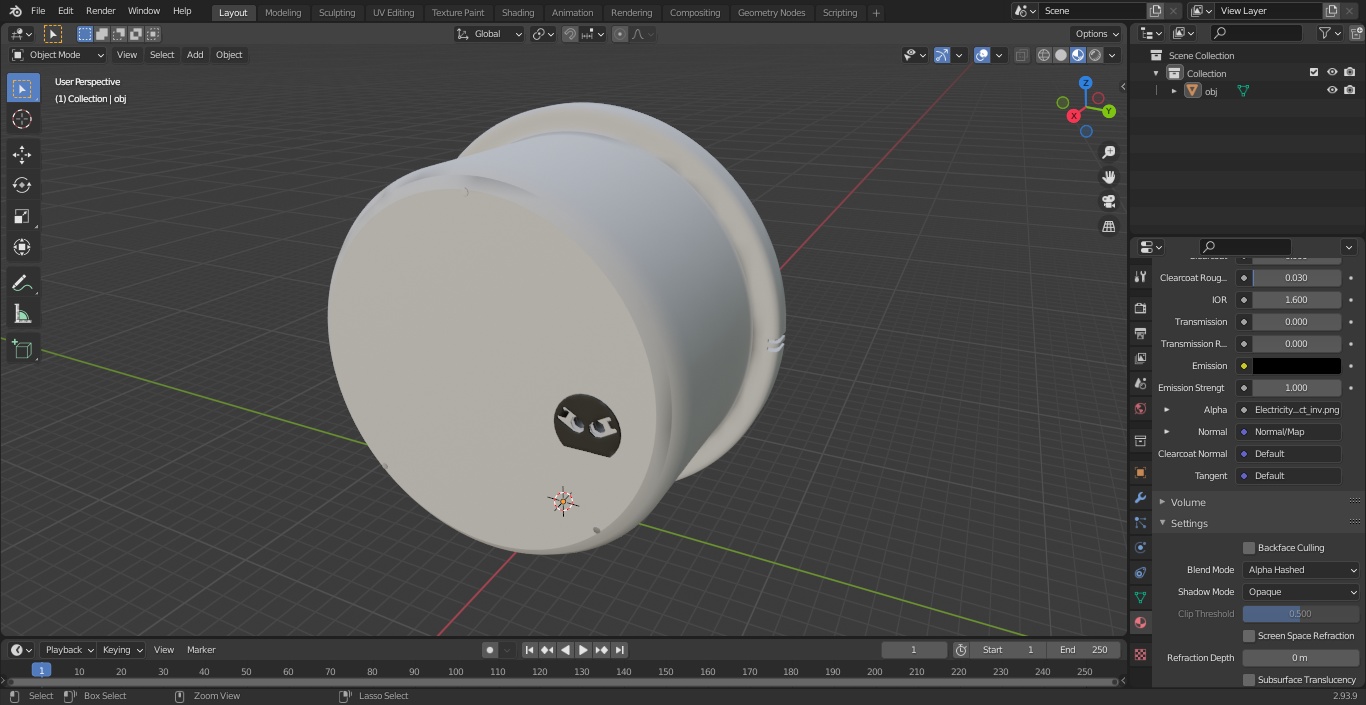Open the Window menu
Viewport: 1366px width, 705px height.
pyautogui.click(x=144, y=11)
